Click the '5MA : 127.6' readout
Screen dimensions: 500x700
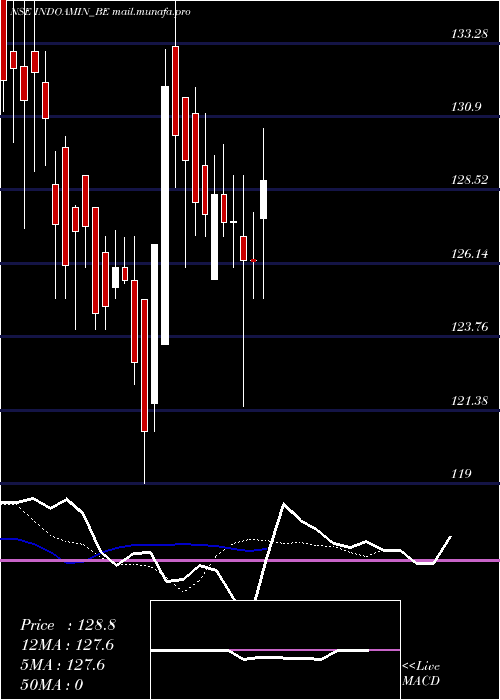63,665
